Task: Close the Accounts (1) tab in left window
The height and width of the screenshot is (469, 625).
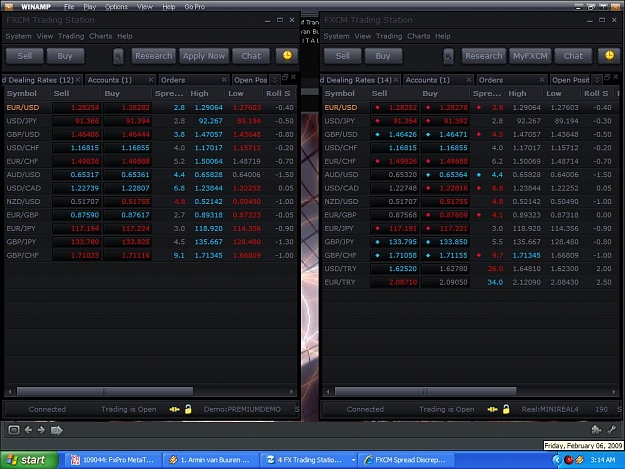Action: coord(151,80)
